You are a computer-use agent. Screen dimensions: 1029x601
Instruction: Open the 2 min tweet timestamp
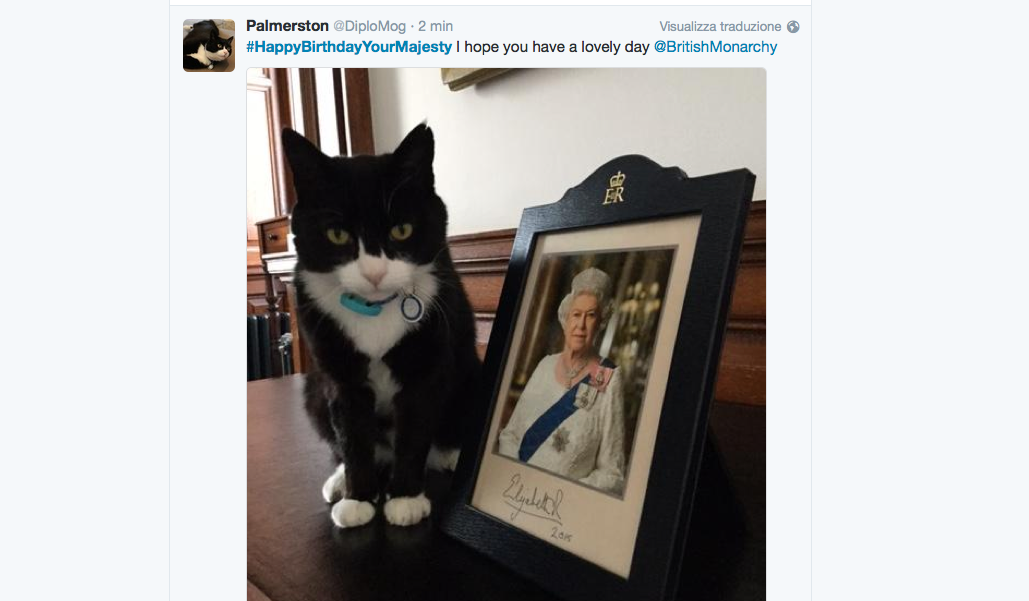[435, 26]
